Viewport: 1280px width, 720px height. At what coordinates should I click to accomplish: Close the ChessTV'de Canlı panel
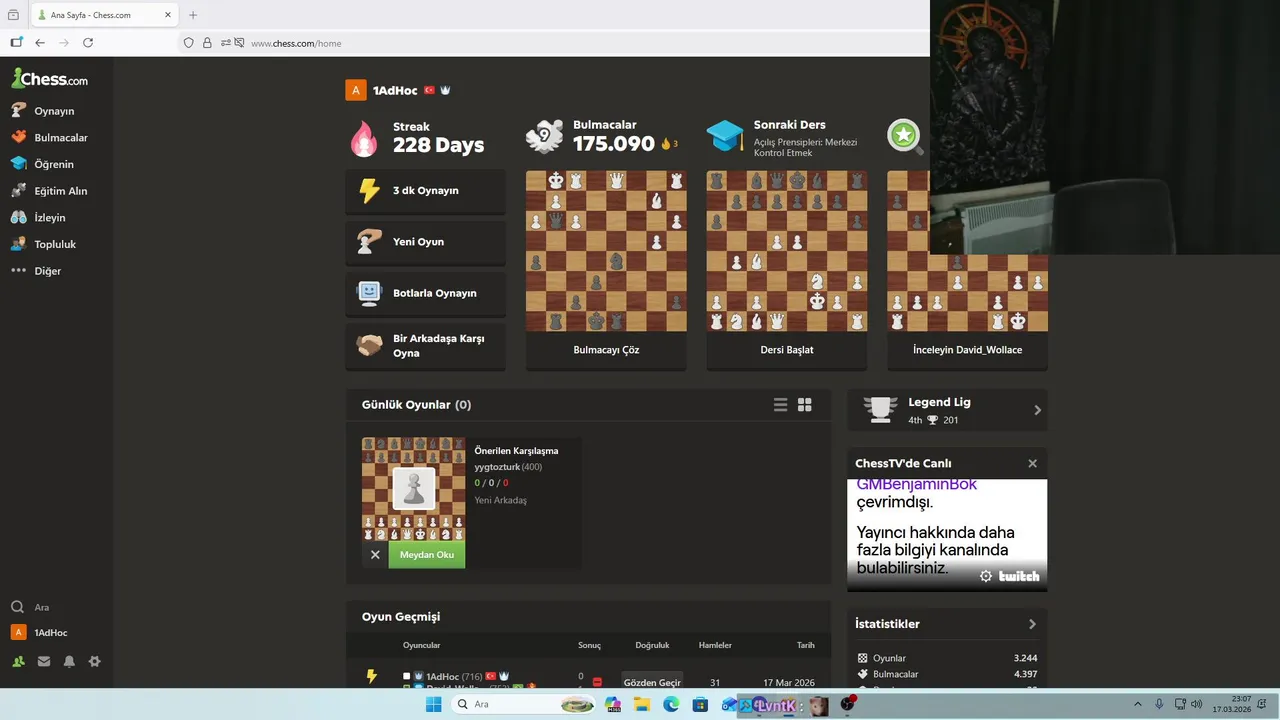(x=1032, y=463)
